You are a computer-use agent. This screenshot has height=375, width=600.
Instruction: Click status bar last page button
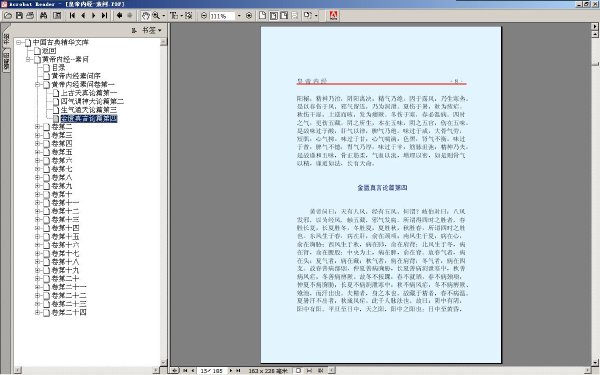pyautogui.click(x=238, y=370)
